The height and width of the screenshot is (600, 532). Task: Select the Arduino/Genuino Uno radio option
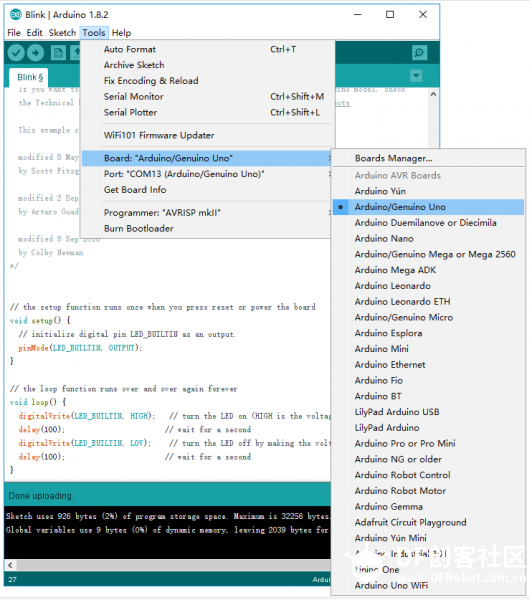click(428, 207)
